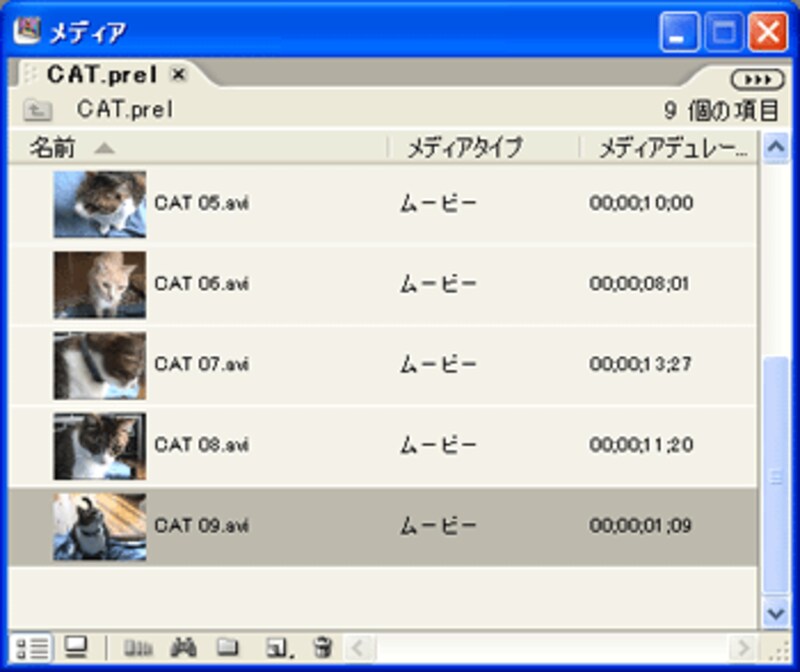Viewport: 800px width, 672px height.
Task: Click the horizontal scroll left arrow
Action: pyautogui.click(x=359, y=649)
